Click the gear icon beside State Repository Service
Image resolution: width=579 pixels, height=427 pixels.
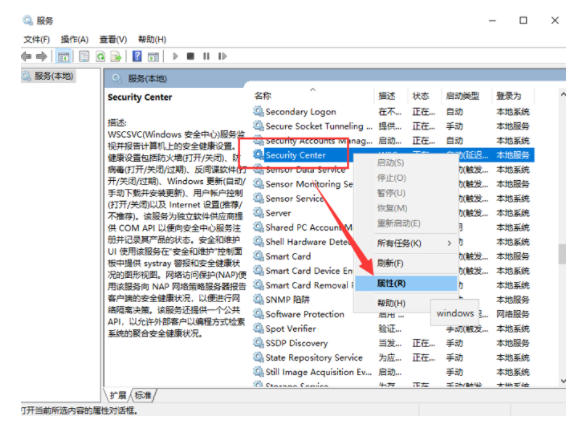coord(258,357)
